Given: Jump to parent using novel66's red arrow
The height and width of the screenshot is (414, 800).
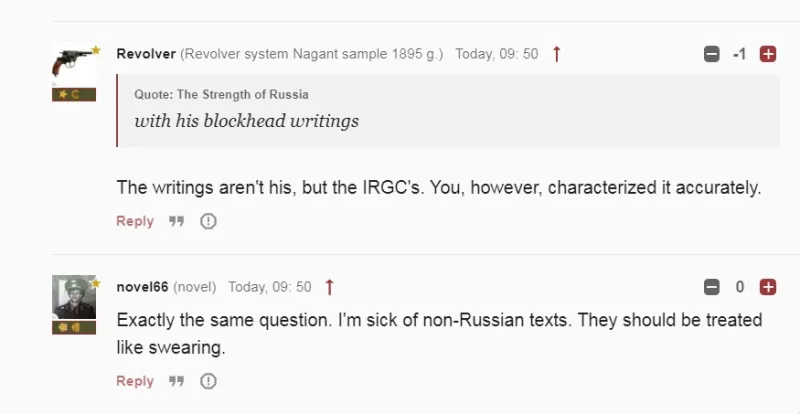Looking at the screenshot, I should coord(329,288).
